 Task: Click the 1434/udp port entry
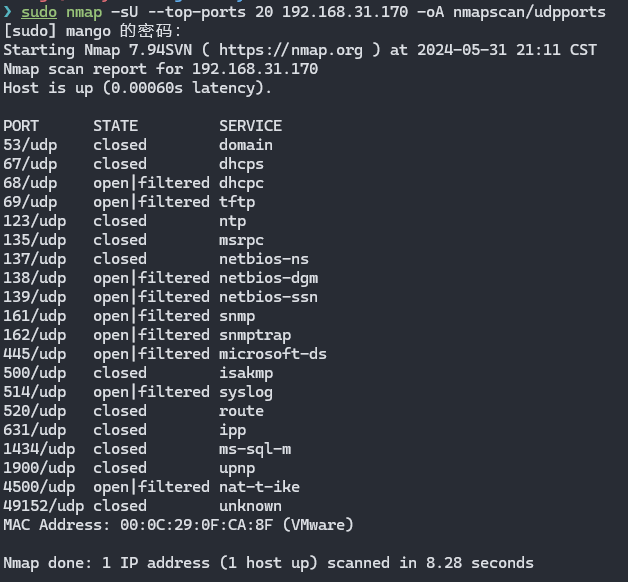[39, 449]
